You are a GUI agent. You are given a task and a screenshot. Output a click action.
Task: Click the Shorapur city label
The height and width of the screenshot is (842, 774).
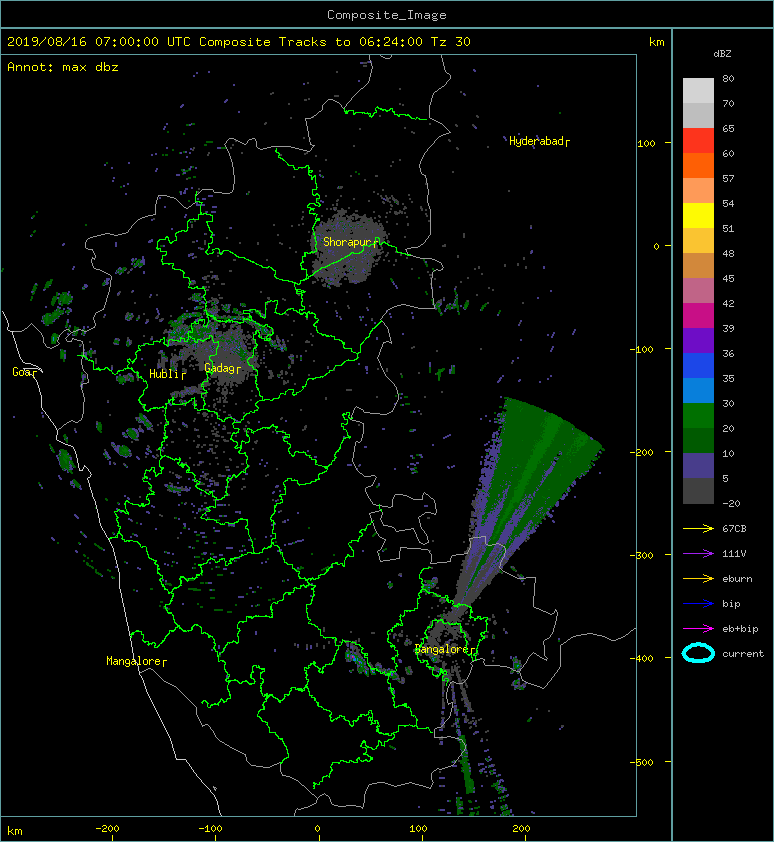point(351,242)
